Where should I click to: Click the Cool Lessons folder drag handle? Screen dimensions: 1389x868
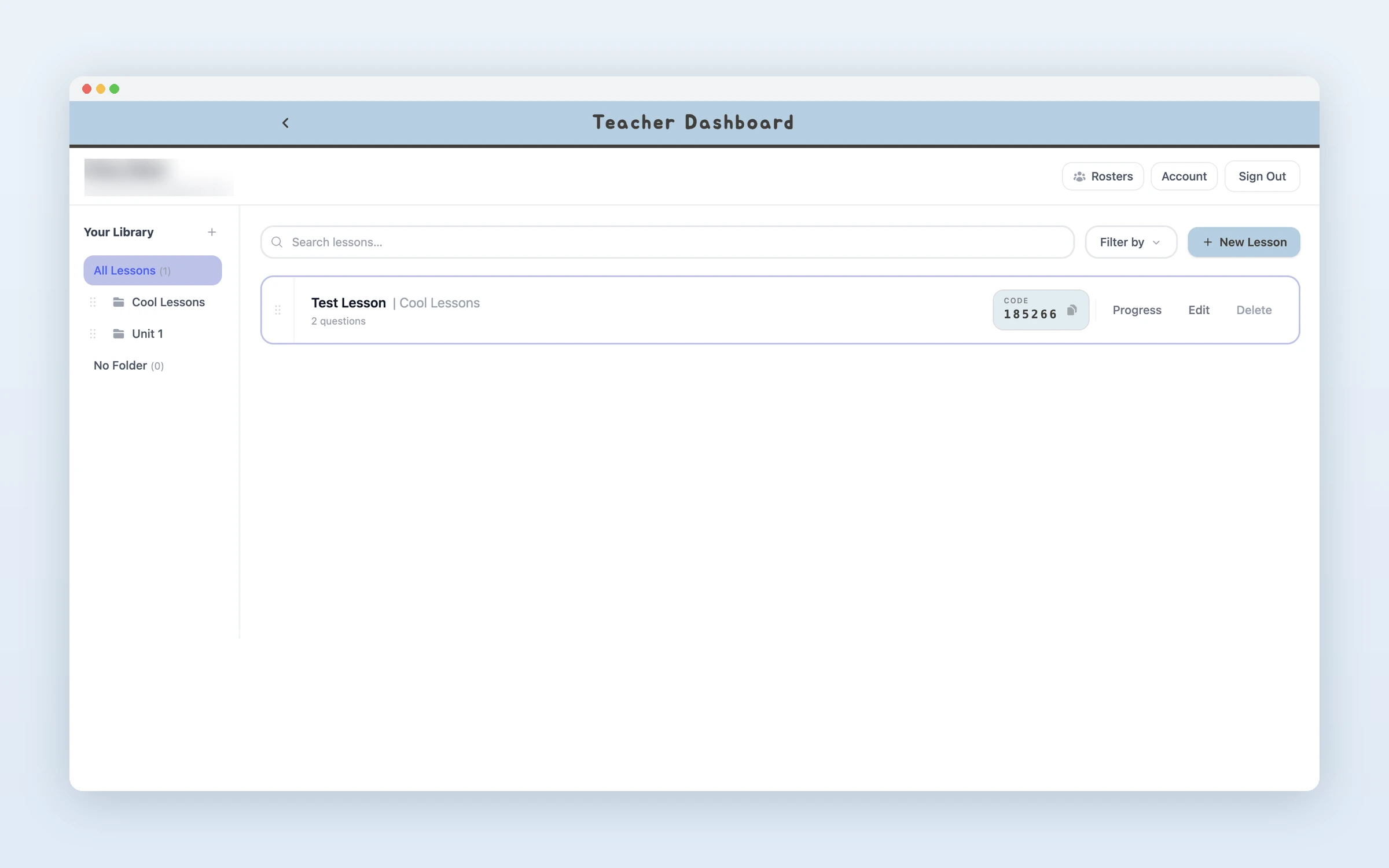click(93, 302)
